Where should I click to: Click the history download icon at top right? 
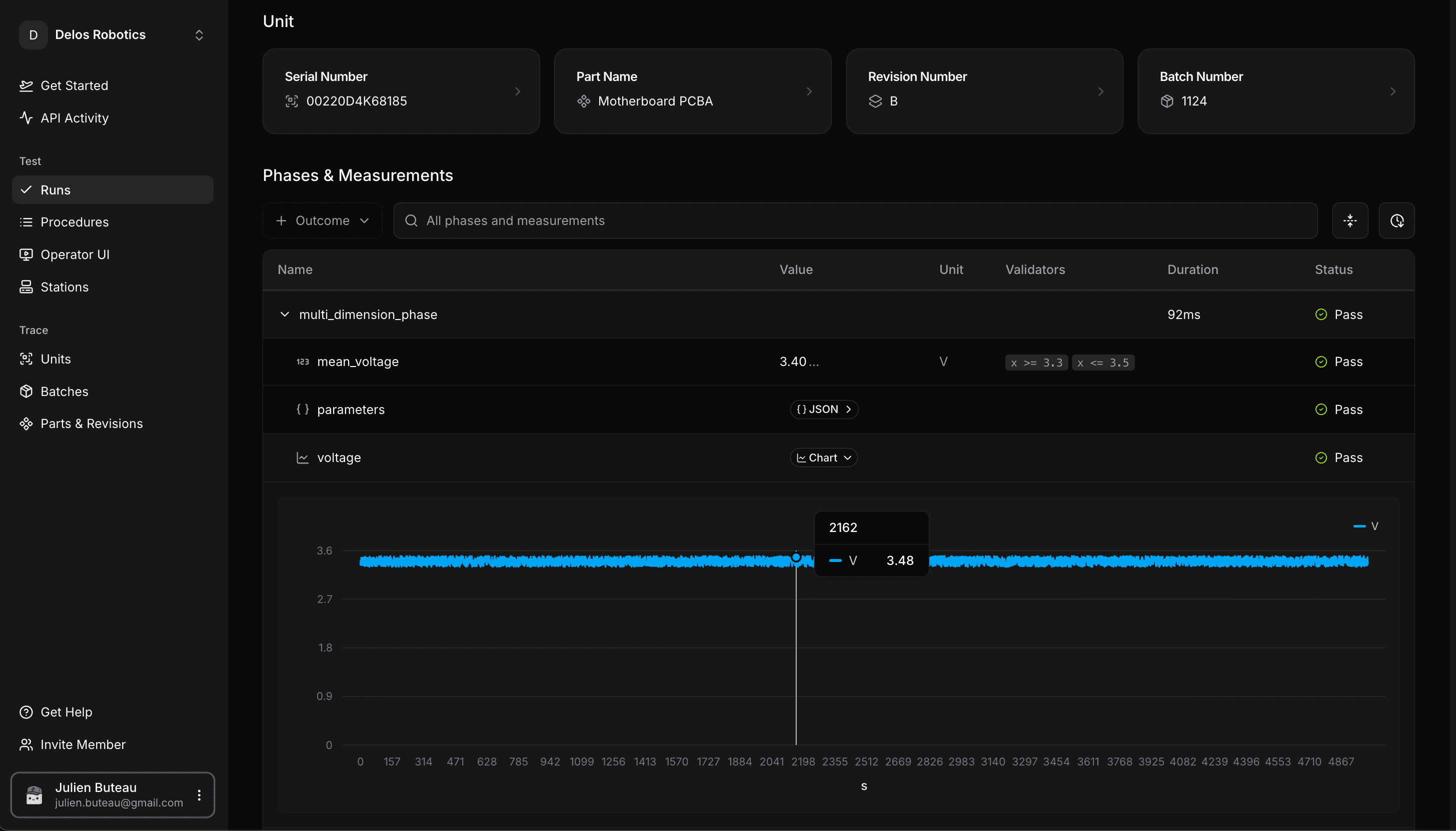coord(1396,220)
